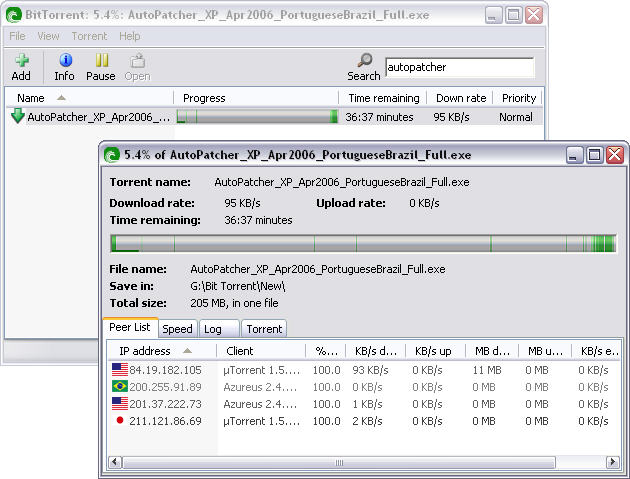Sort peers by the Client column header

click(x=261, y=351)
